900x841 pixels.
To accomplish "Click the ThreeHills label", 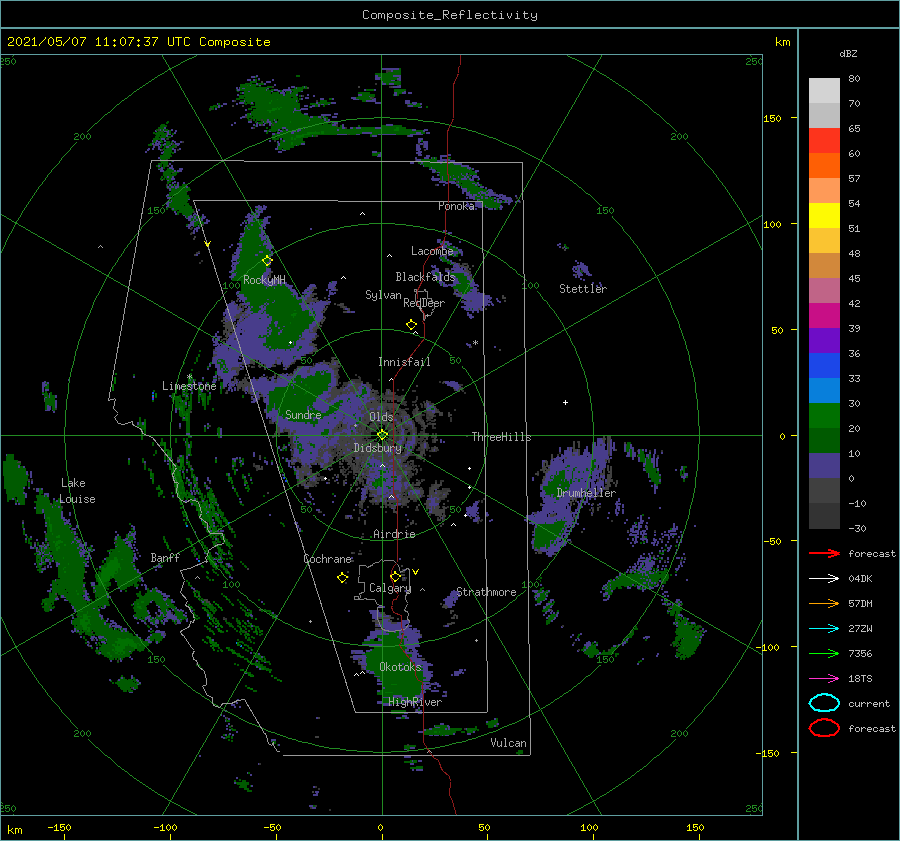I will (501, 437).
